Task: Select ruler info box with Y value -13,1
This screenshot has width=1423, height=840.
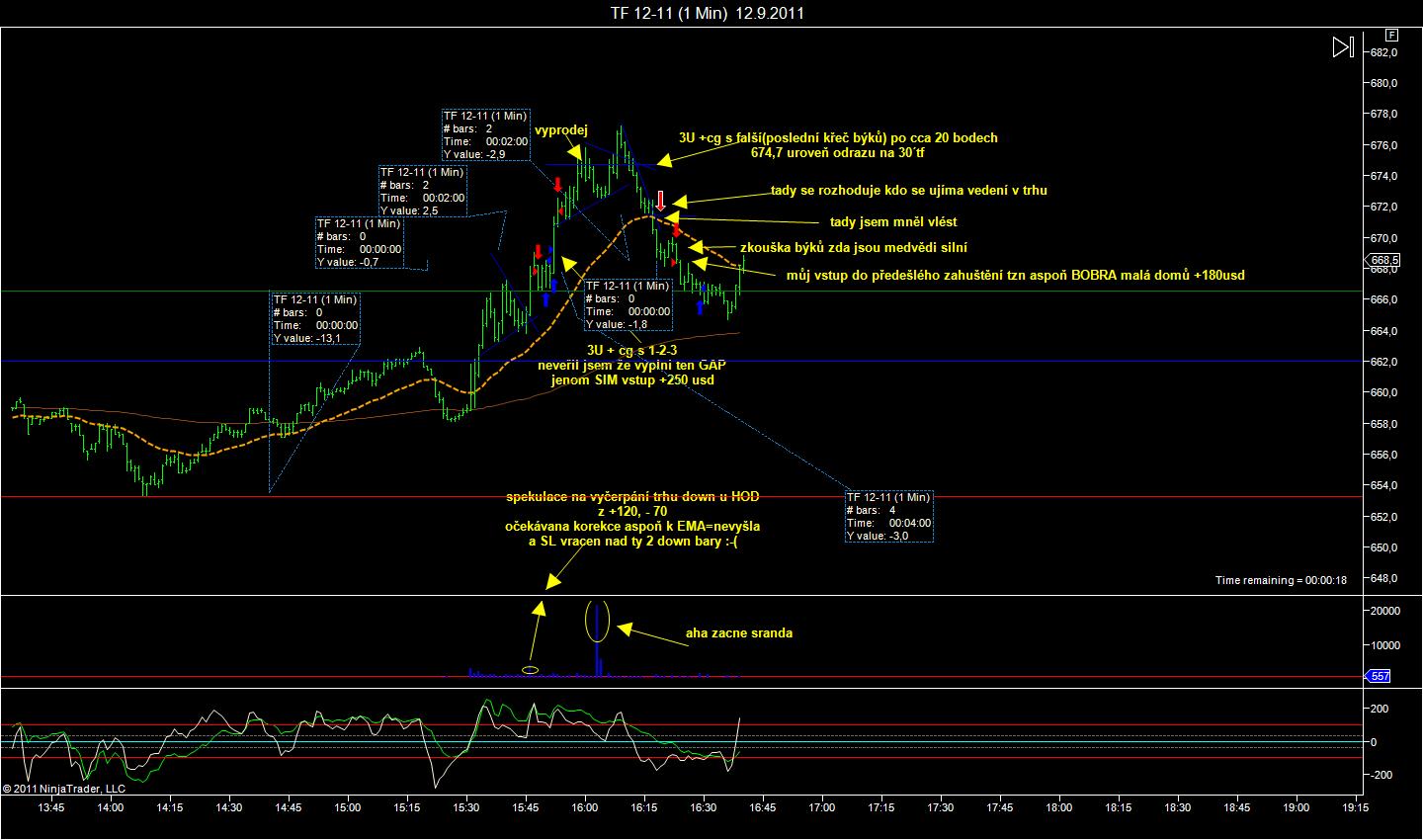Action: [315, 318]
